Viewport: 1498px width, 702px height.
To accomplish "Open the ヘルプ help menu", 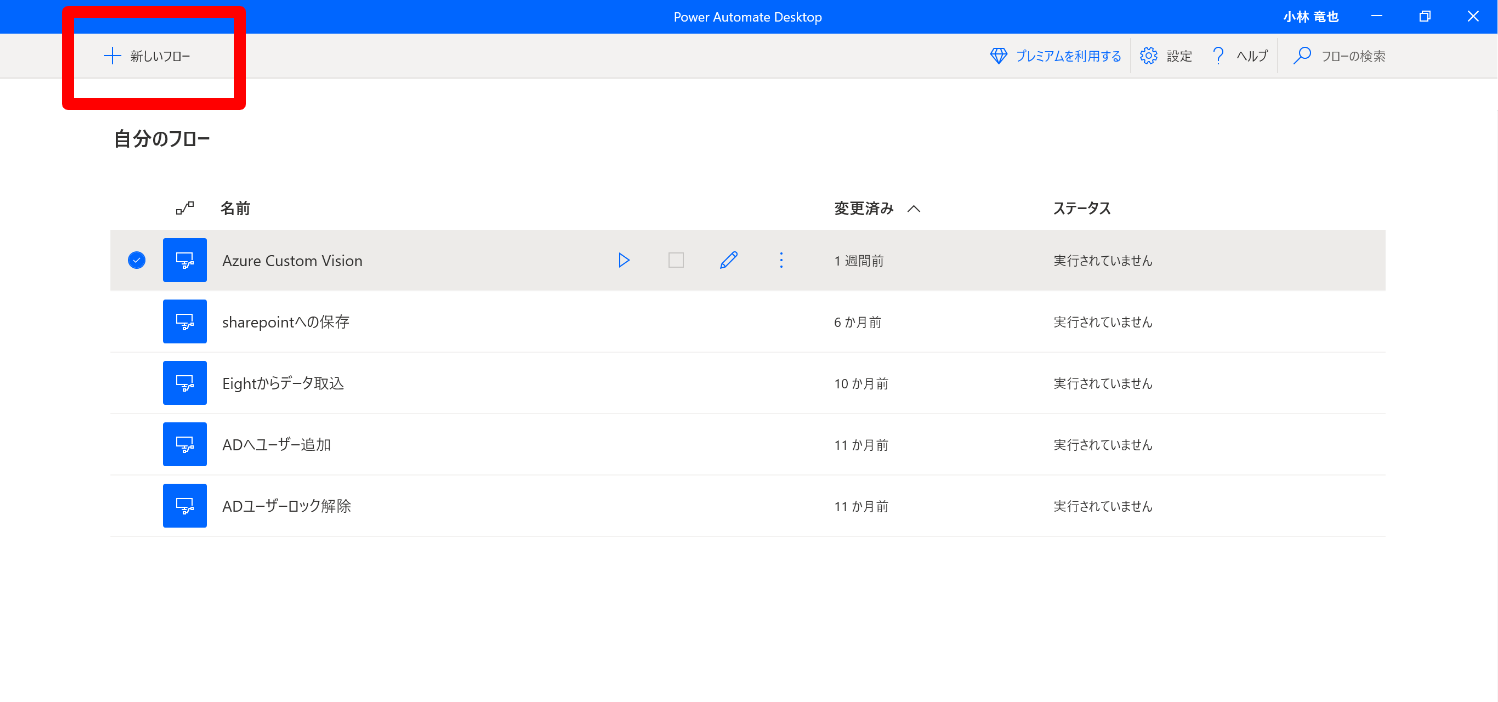I will [1239, 56].
